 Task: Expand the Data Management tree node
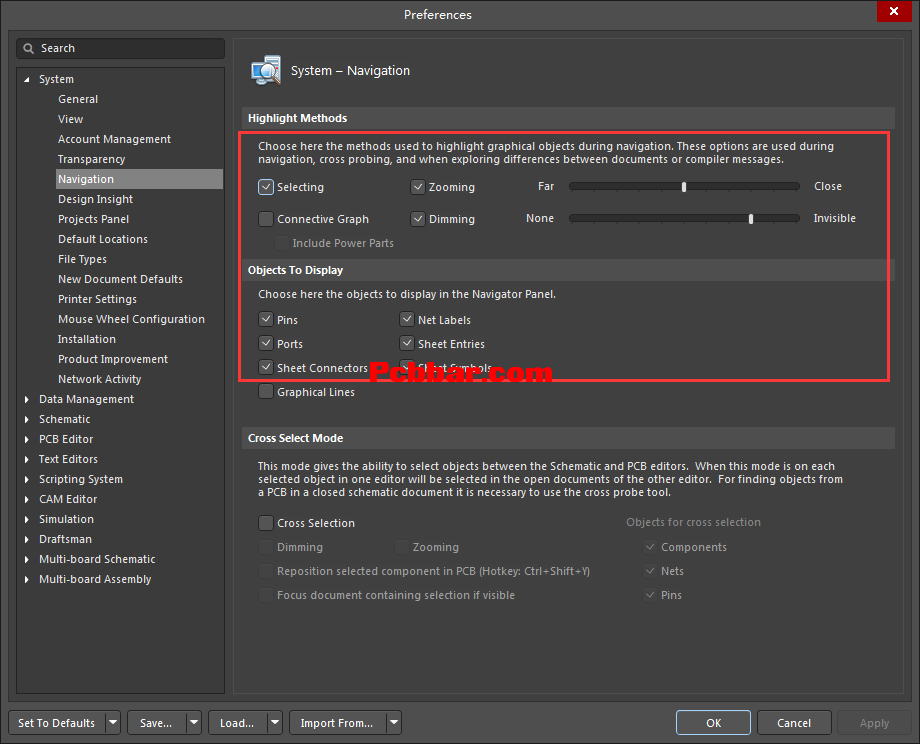(27, 399)
